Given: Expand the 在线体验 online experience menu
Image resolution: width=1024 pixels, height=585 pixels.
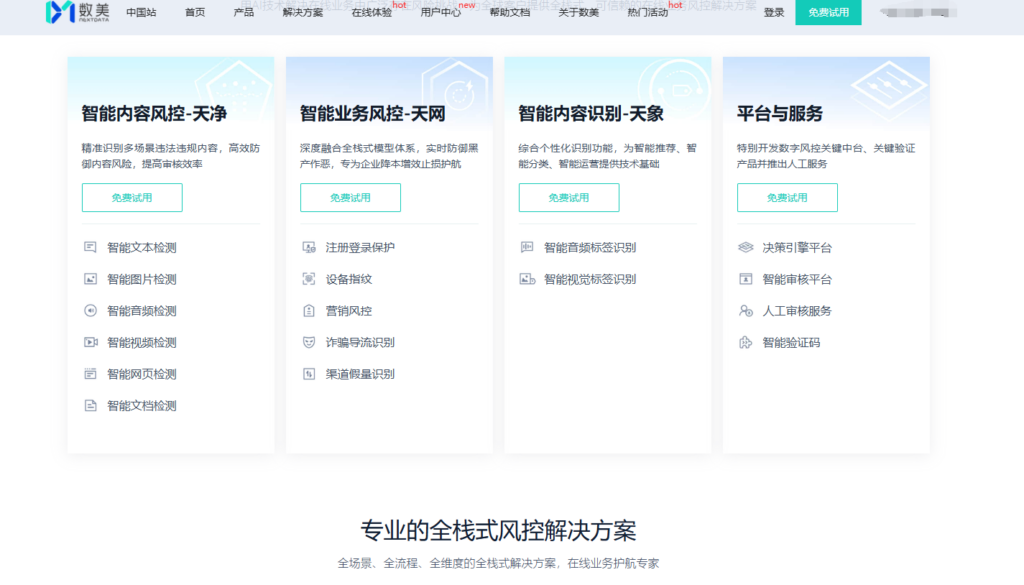Looking at the screenshot, I should point(371,15).
